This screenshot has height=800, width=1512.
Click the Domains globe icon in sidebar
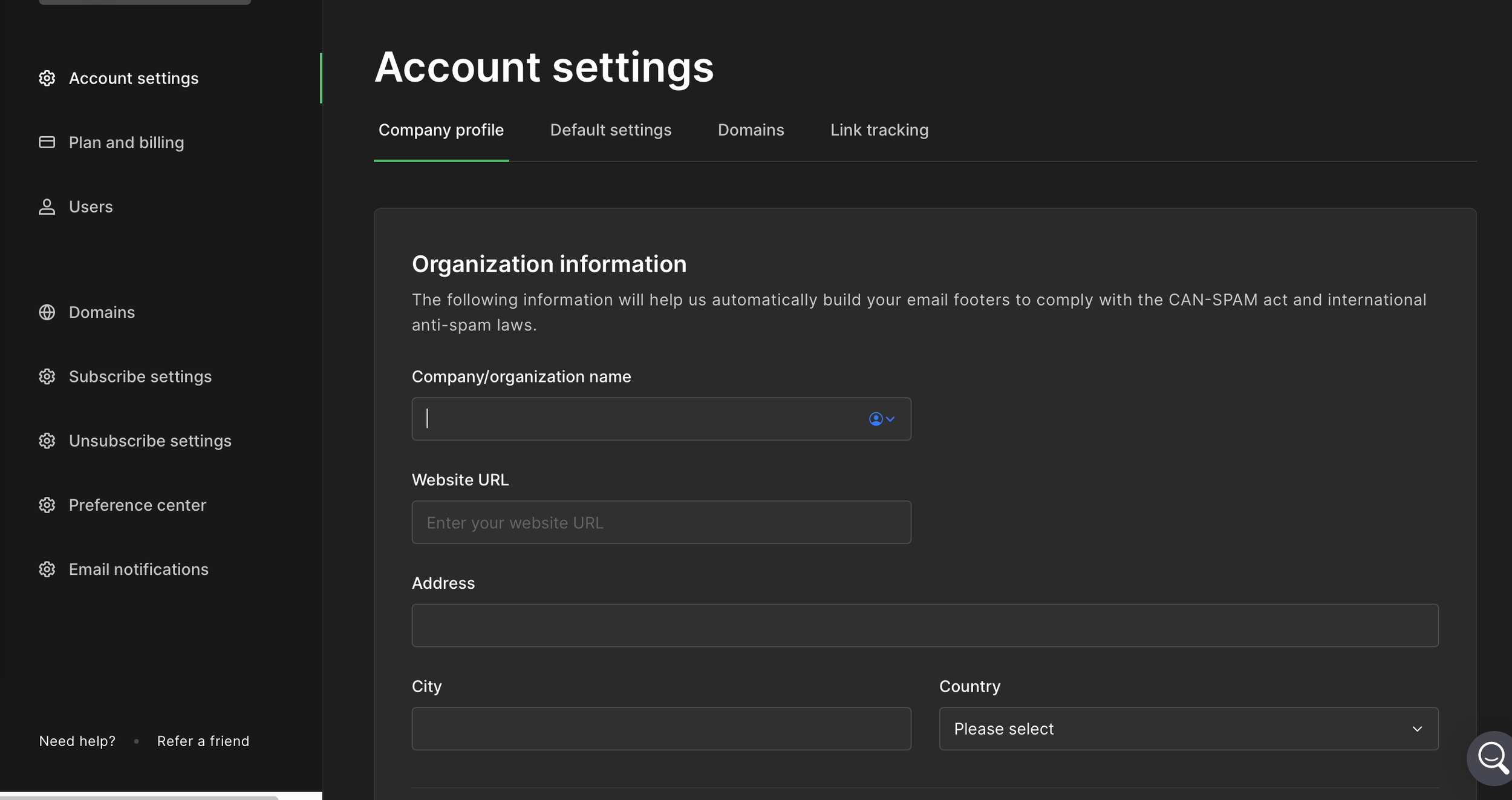[47, 312]
